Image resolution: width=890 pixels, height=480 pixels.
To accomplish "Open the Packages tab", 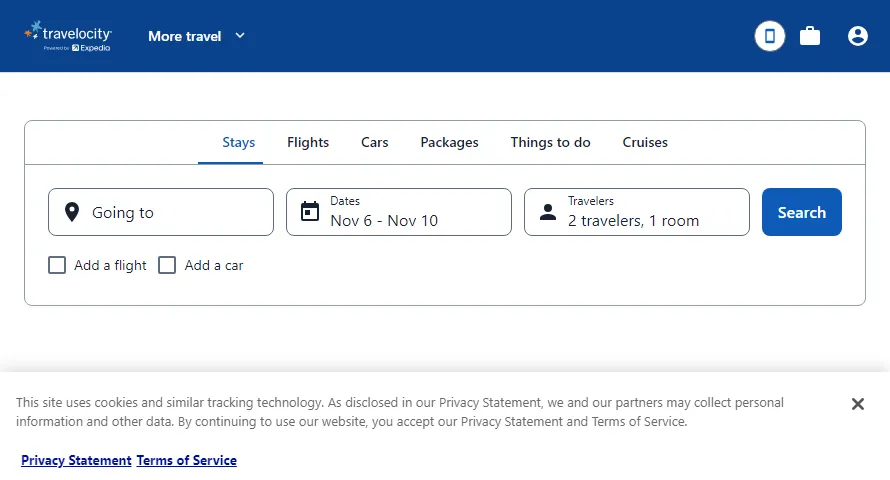I will [x=449, y=142].
